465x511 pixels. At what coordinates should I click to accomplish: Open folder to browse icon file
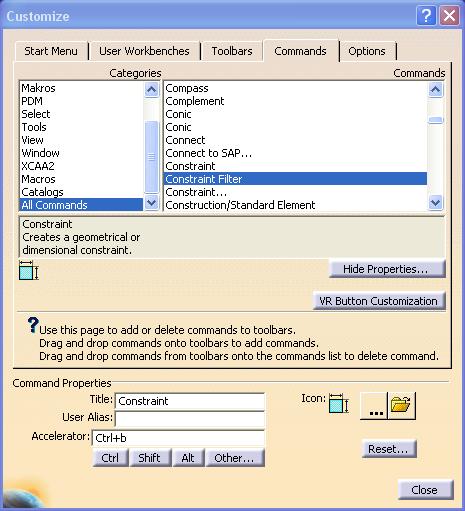(x=402, y=406)
